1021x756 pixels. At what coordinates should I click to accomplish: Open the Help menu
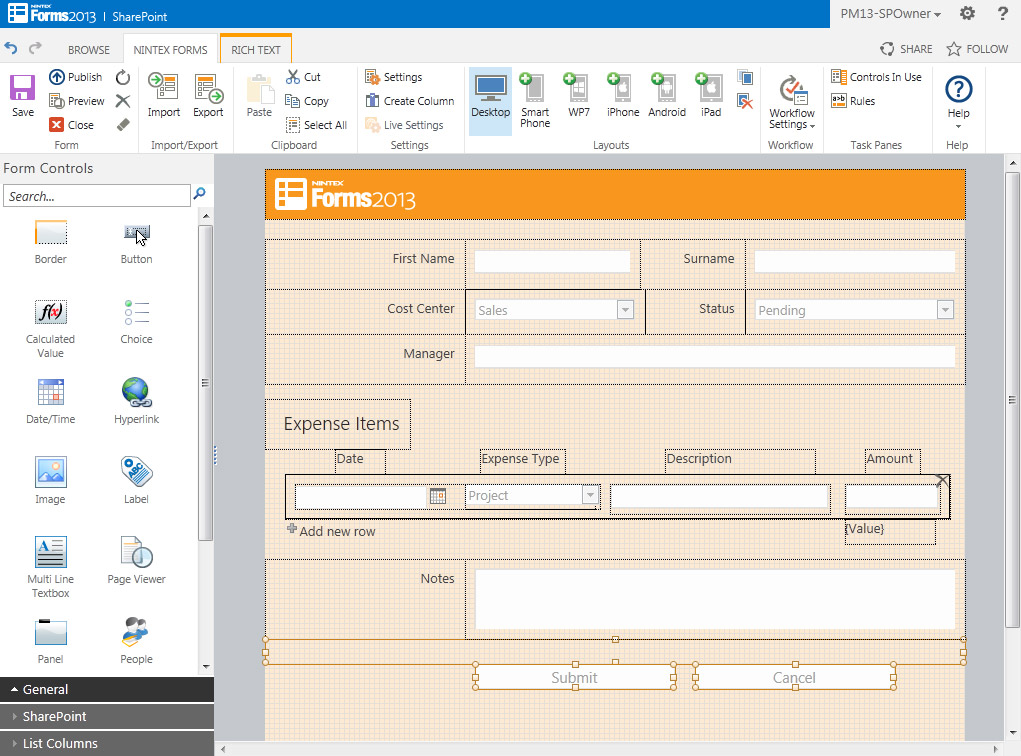point(958,100)
